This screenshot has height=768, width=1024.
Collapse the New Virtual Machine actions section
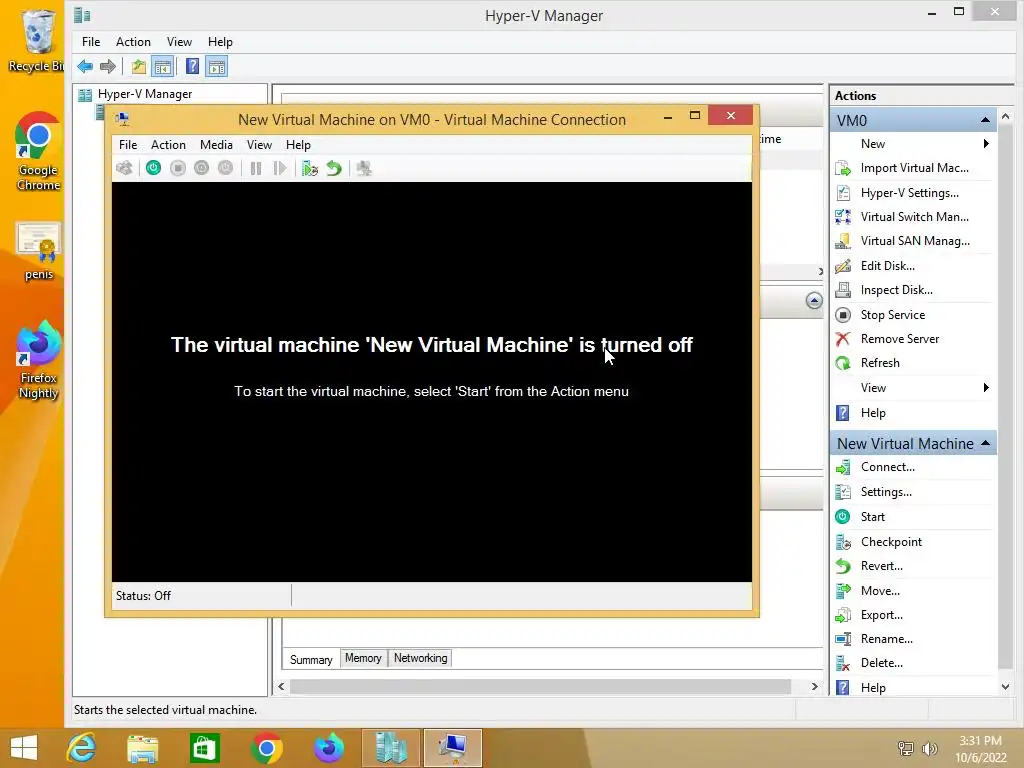(985, 443)
